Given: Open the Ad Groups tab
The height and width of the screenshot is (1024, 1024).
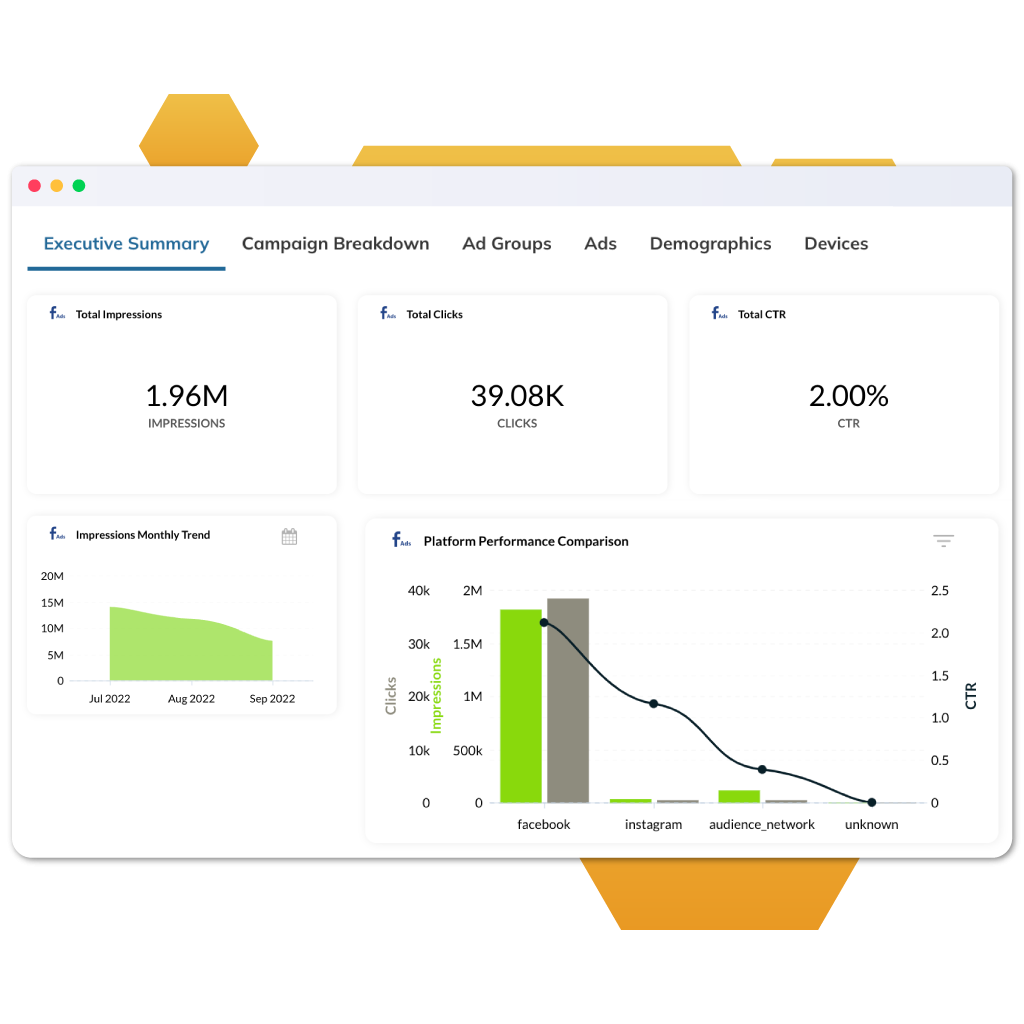Looking at the screenshot, I should coord(506,244).
